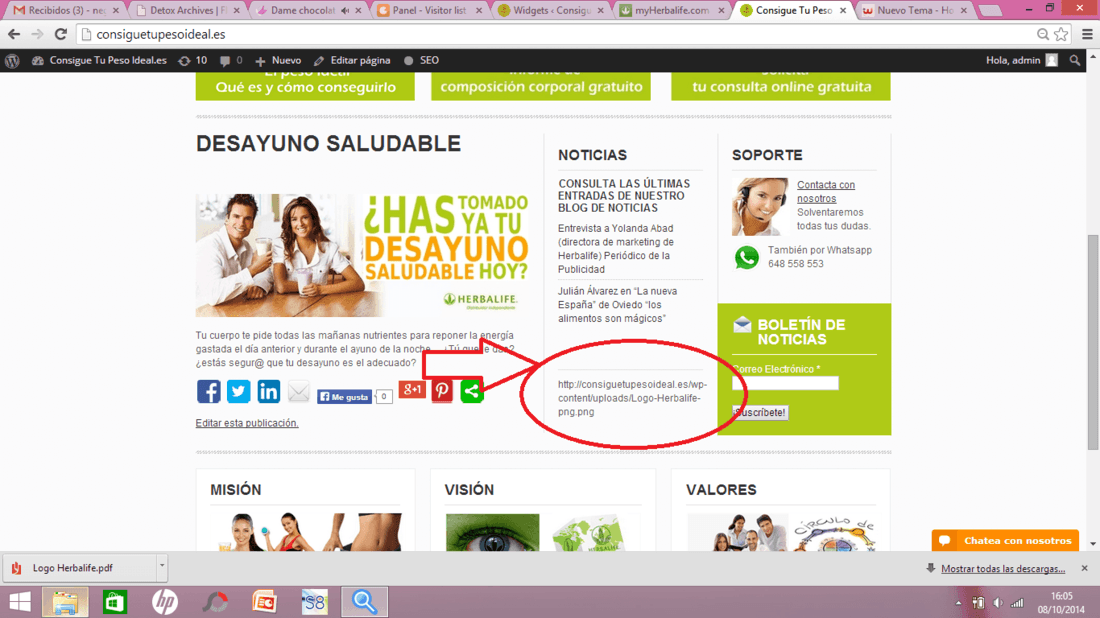Click the address bar URL
The image size is (1100, 618).
tap(161, 34)
